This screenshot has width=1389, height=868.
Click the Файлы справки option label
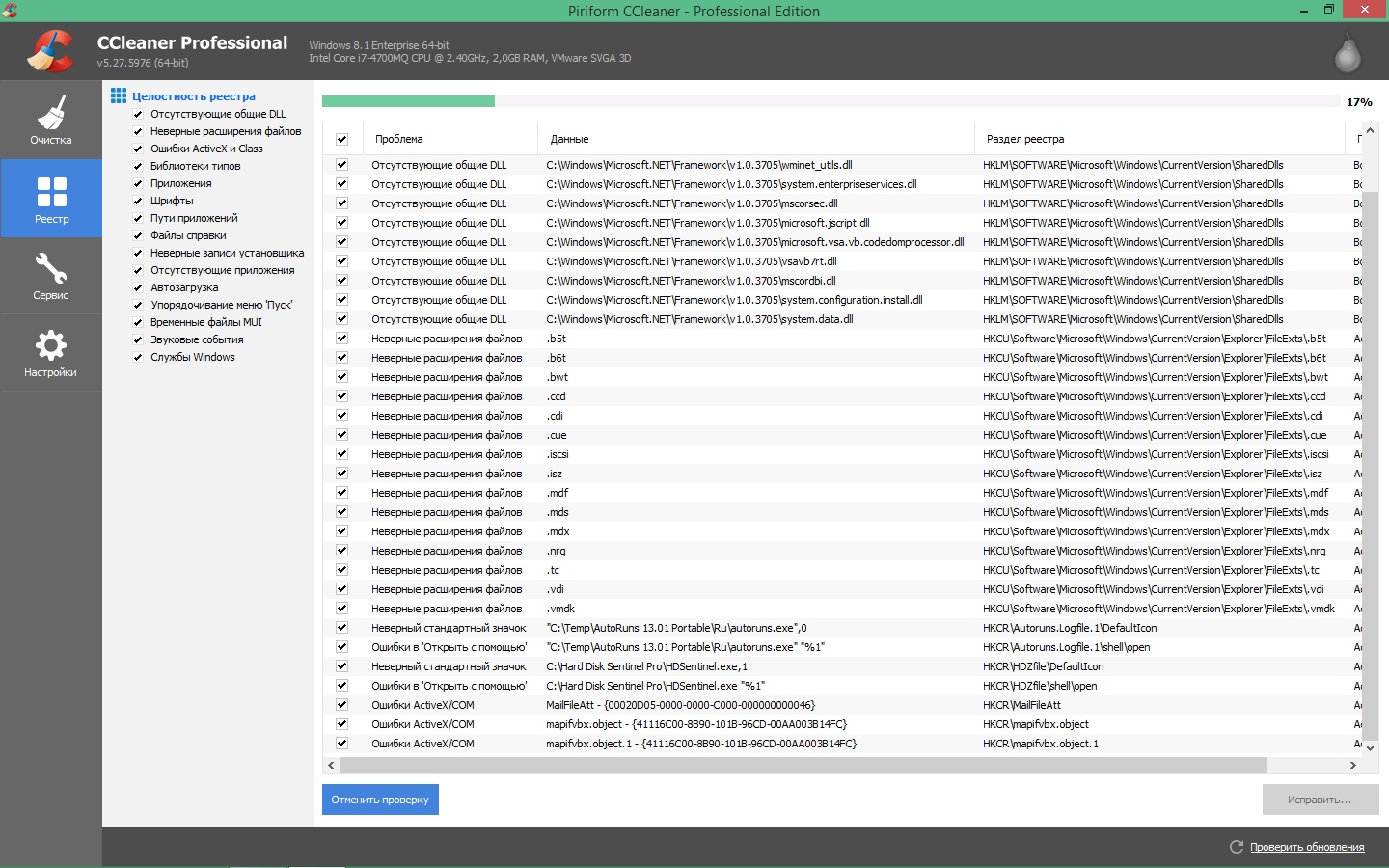pyautogui.click(x=188, y=235)
